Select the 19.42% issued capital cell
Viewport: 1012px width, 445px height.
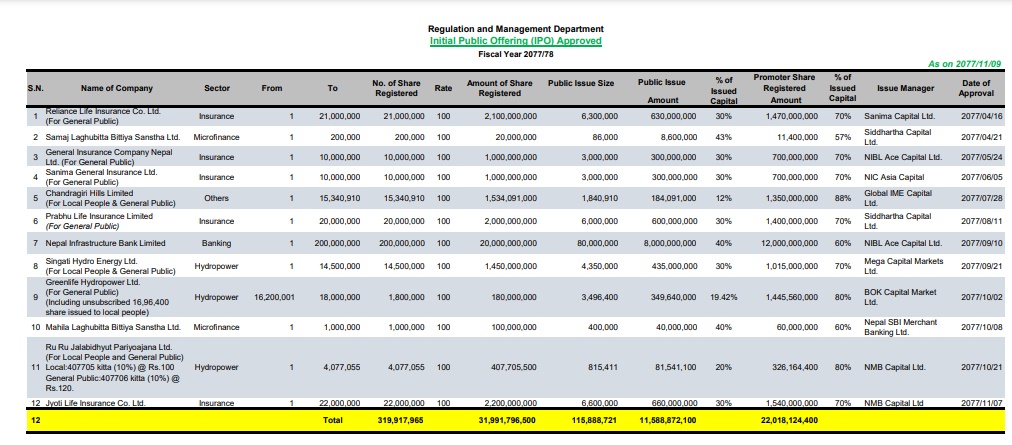(724, 297)
